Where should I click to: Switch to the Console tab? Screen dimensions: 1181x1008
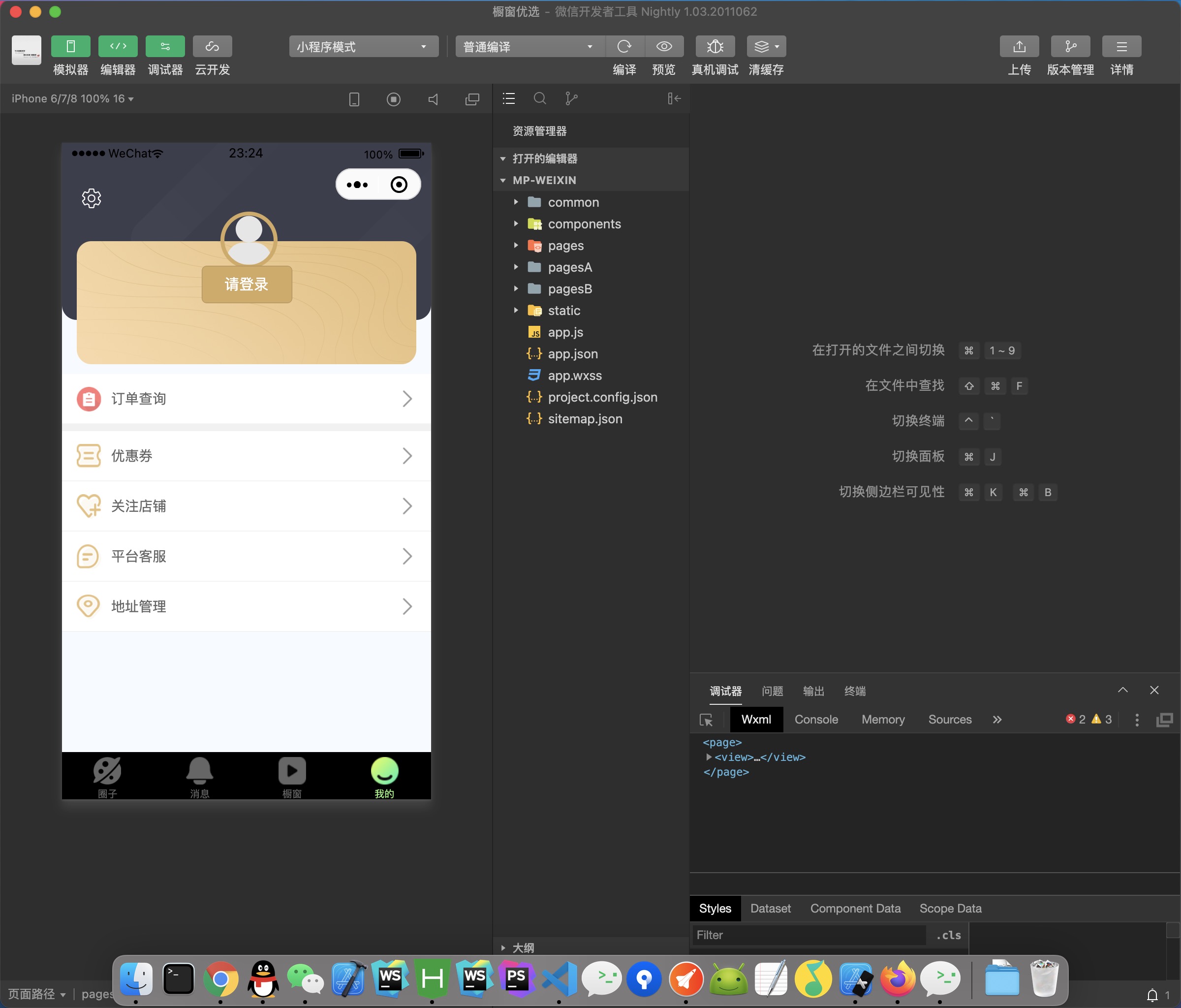coord(816,720)
